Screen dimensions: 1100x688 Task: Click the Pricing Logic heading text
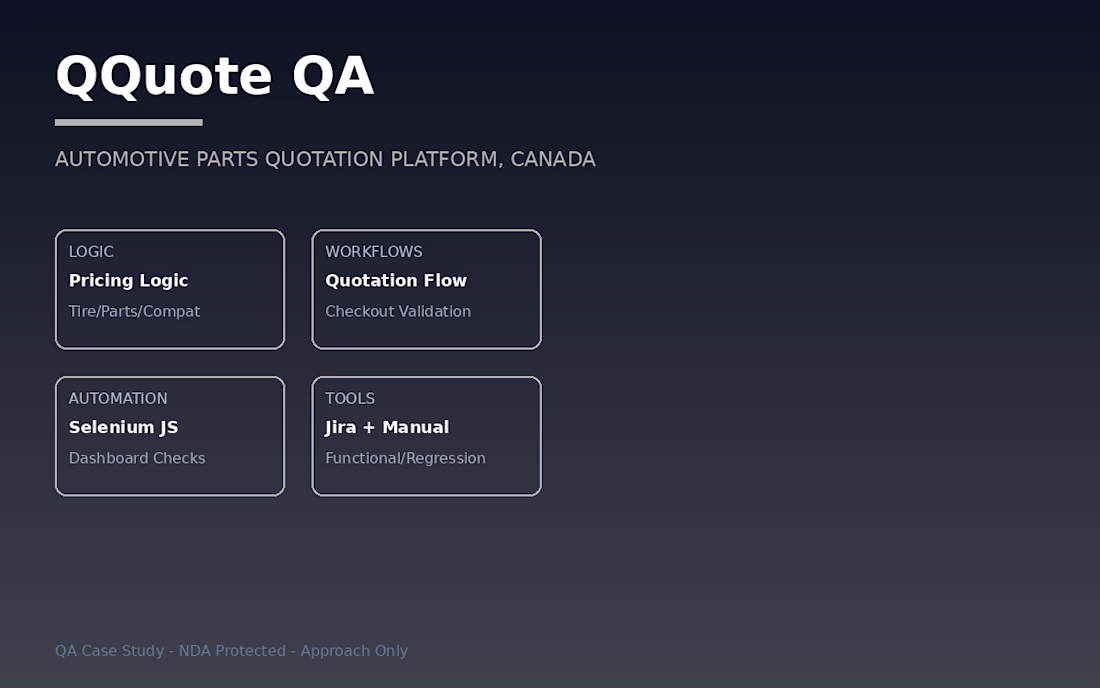128,281
